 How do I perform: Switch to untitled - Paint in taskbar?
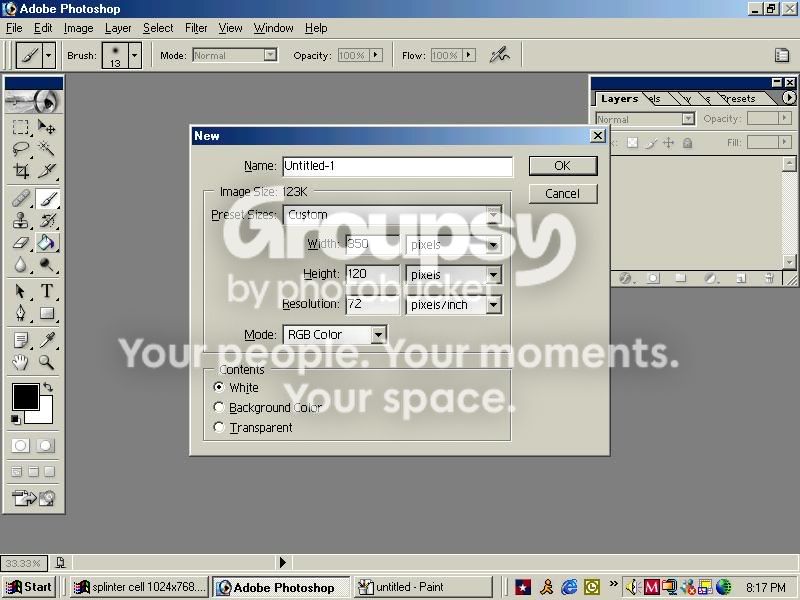tap(423, 587)
